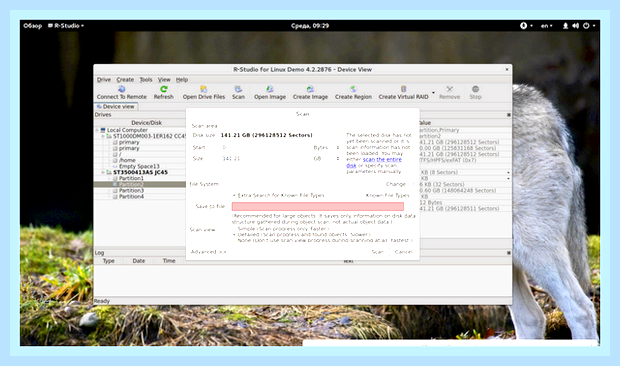Open the Bytes unit selector for Start
The image size is (620, 366).
point(337,147)
